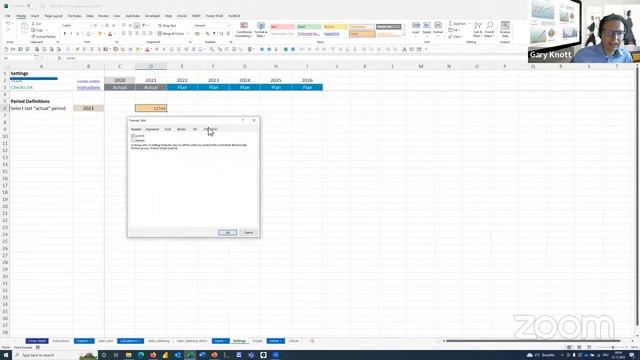Select the orange cell D6

tap(151, 108)
